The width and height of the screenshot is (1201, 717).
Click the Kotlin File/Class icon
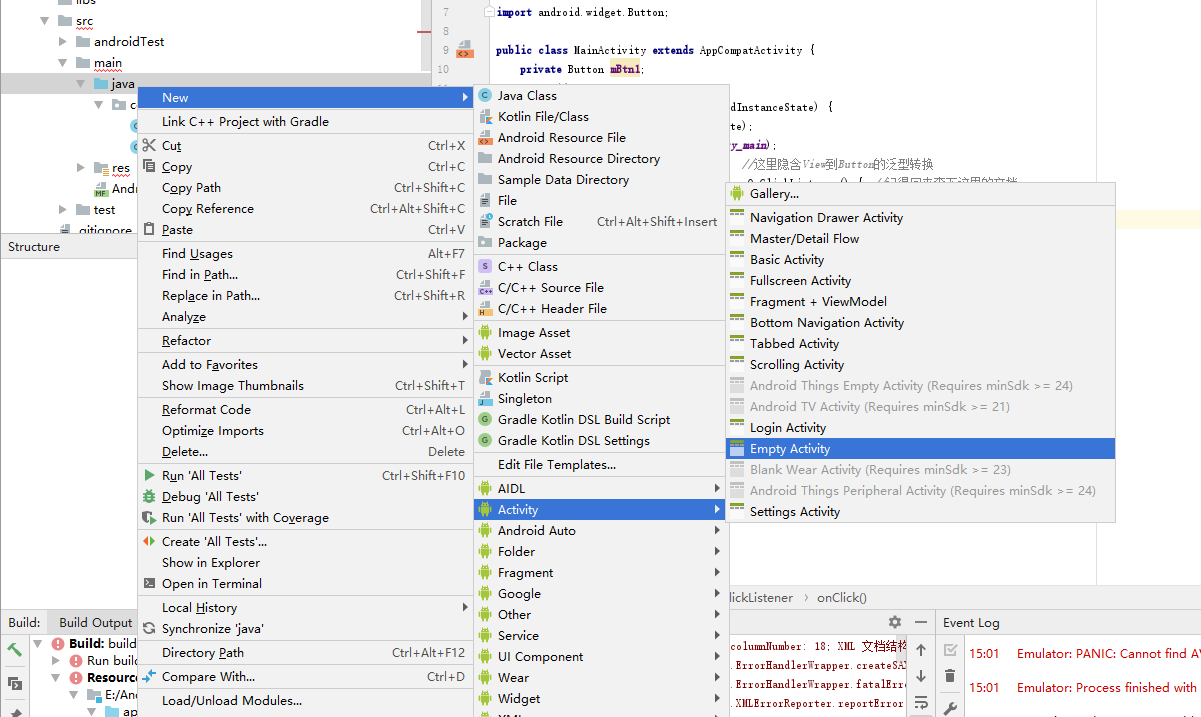tap(485, 117)
